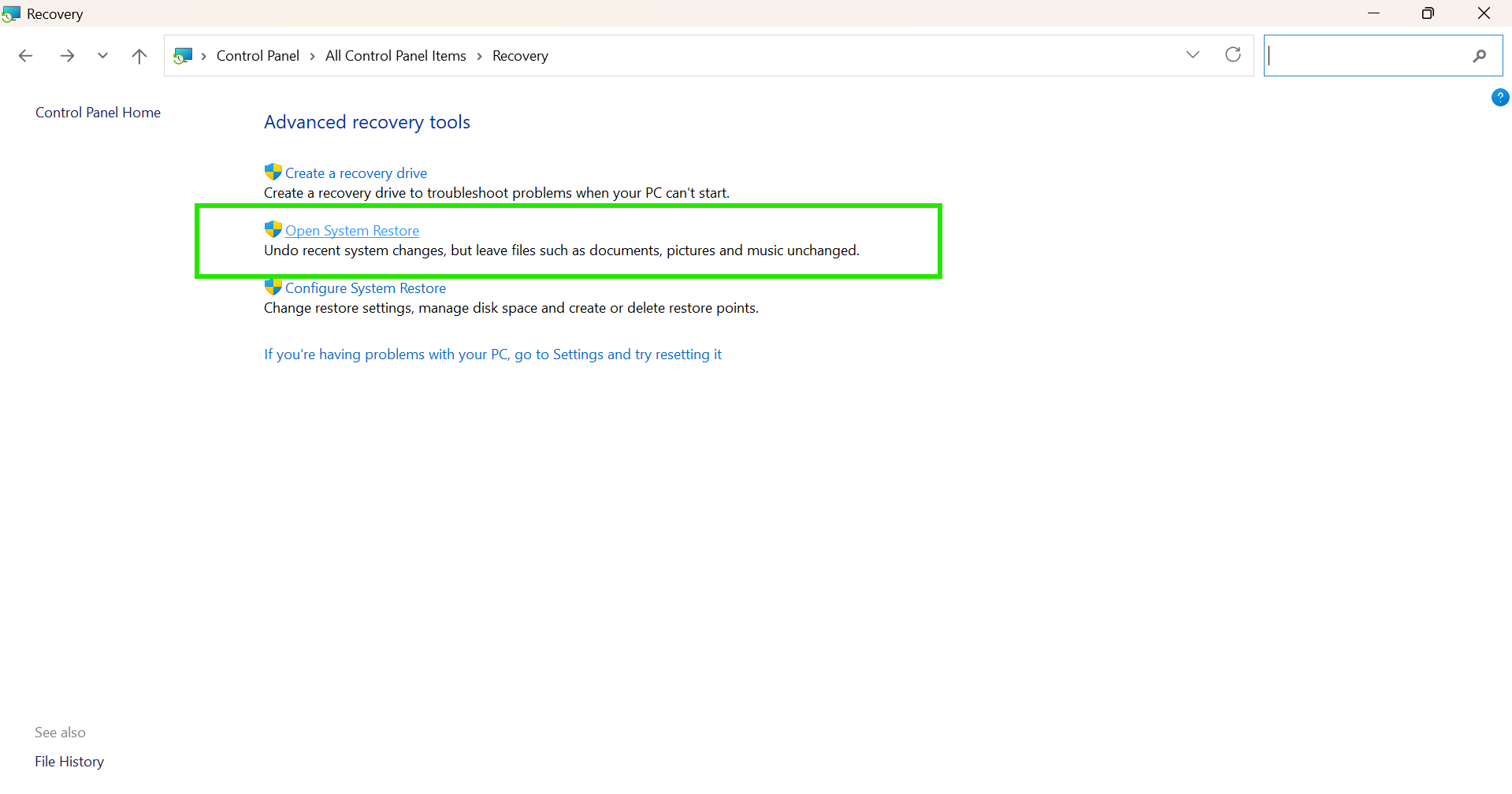Viewport: 1512px width, 794px height.
Task: Click the Advanced recovery tools heading
Action: (367, 122)
